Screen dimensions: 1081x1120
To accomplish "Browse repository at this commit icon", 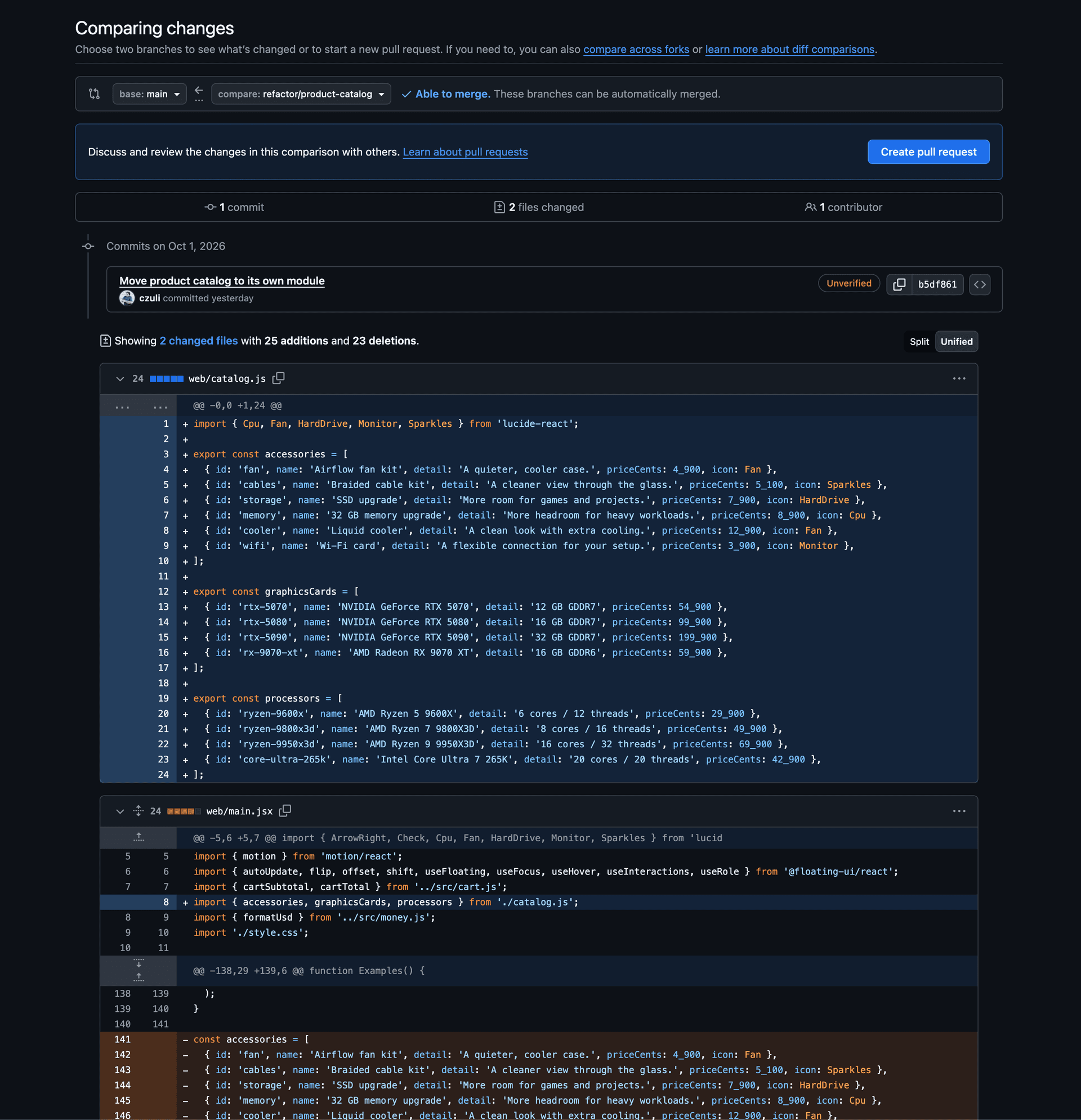I will click(x=979, y=284).
